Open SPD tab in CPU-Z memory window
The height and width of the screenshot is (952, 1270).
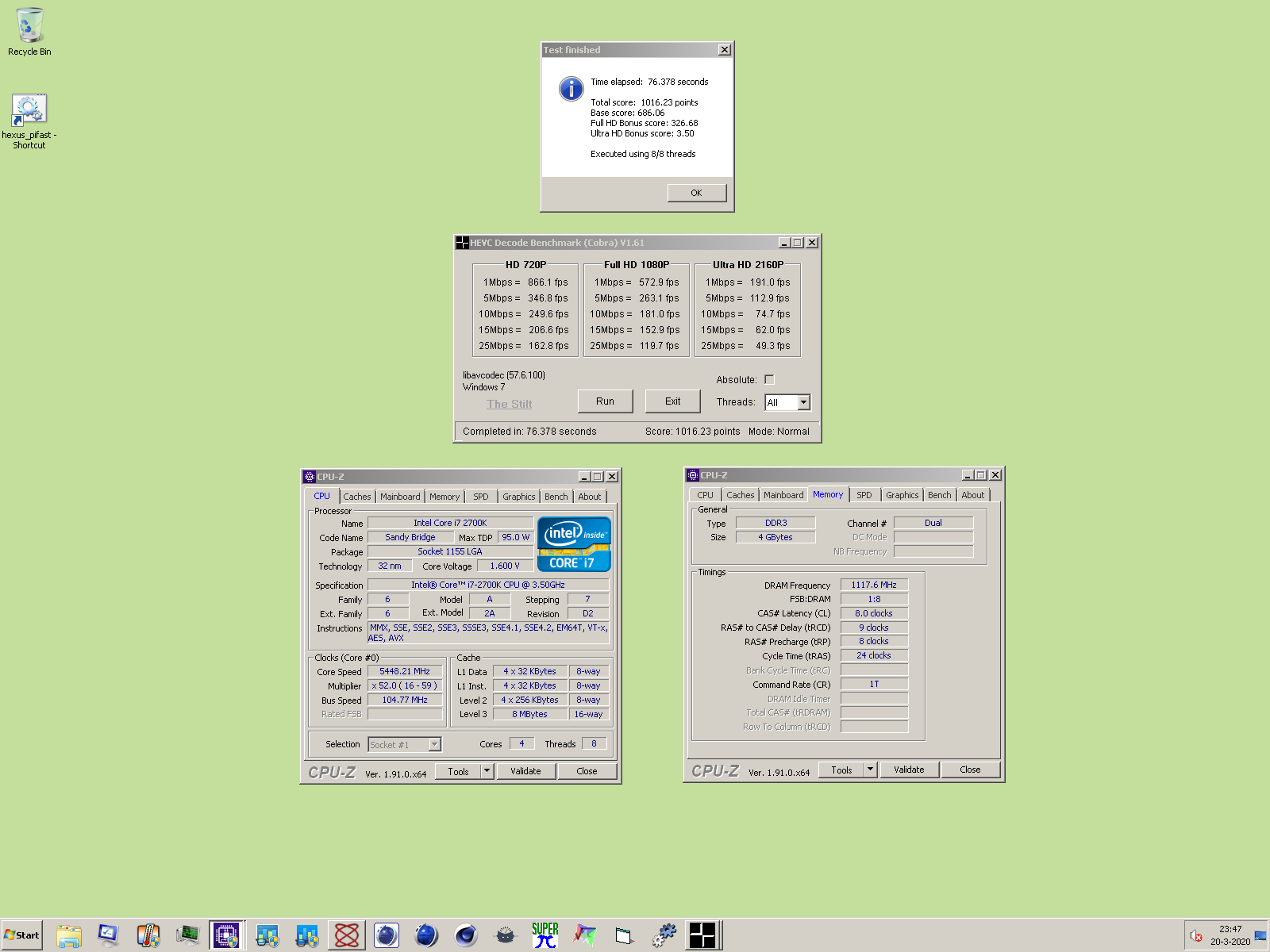click(864, 495)
